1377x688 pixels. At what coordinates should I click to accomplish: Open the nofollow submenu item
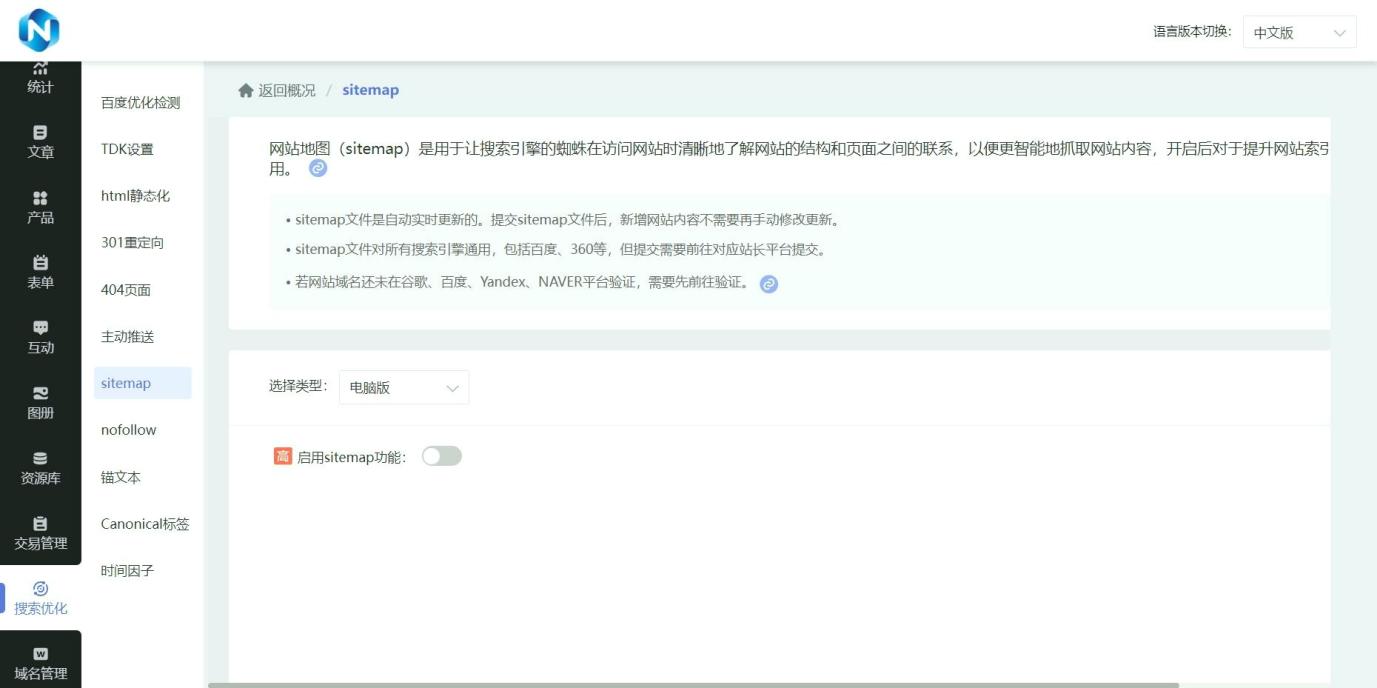[x=128, y=430]
